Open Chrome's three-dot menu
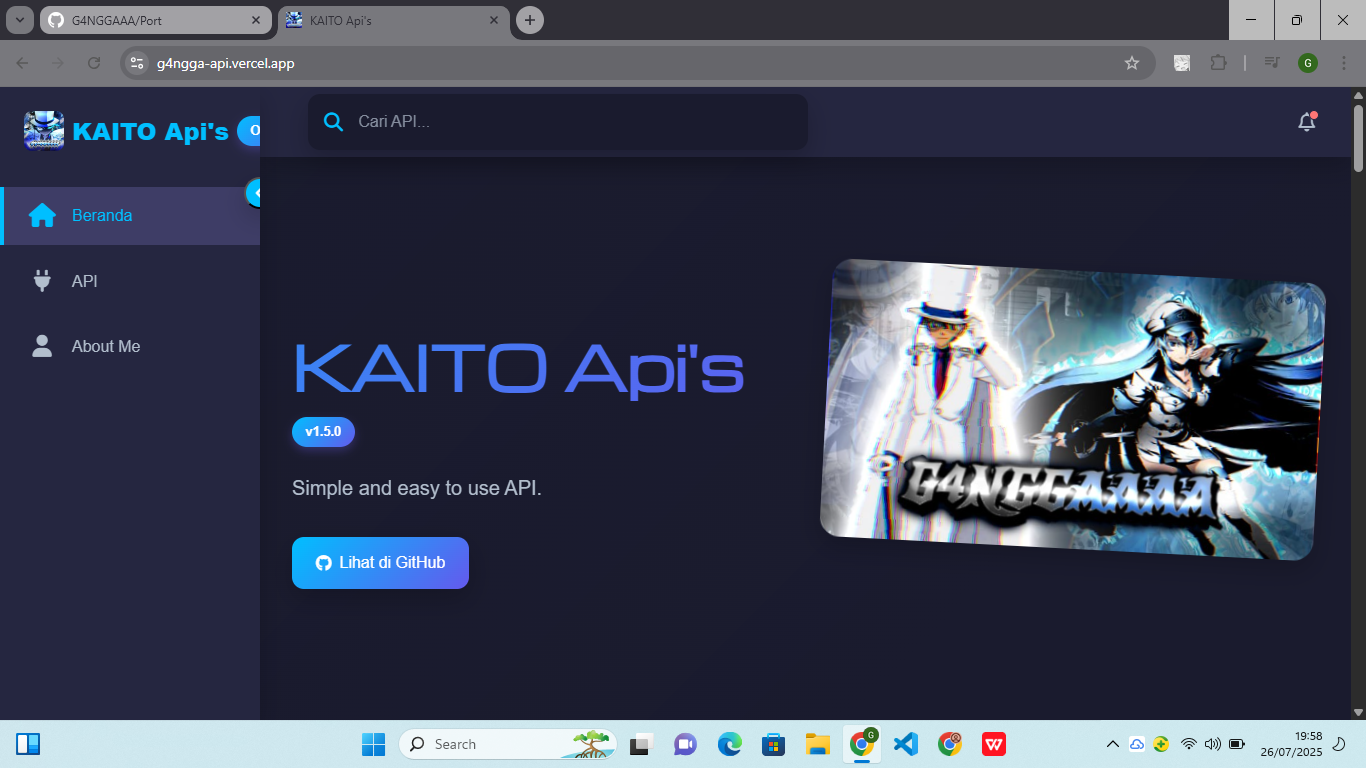This screenshot has height=768, width=1366. point(1343,62)
